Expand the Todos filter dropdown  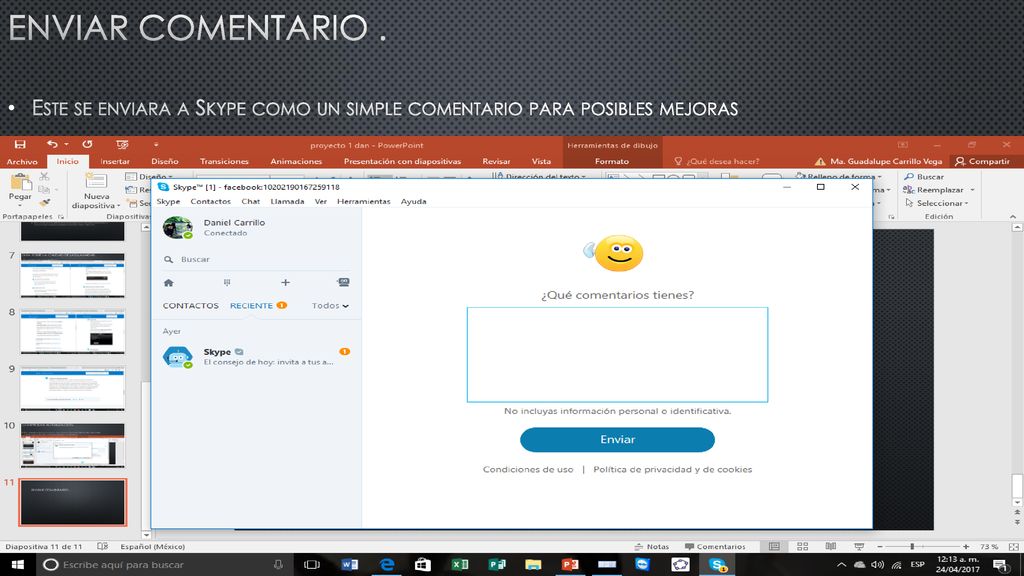click(330, 306)
